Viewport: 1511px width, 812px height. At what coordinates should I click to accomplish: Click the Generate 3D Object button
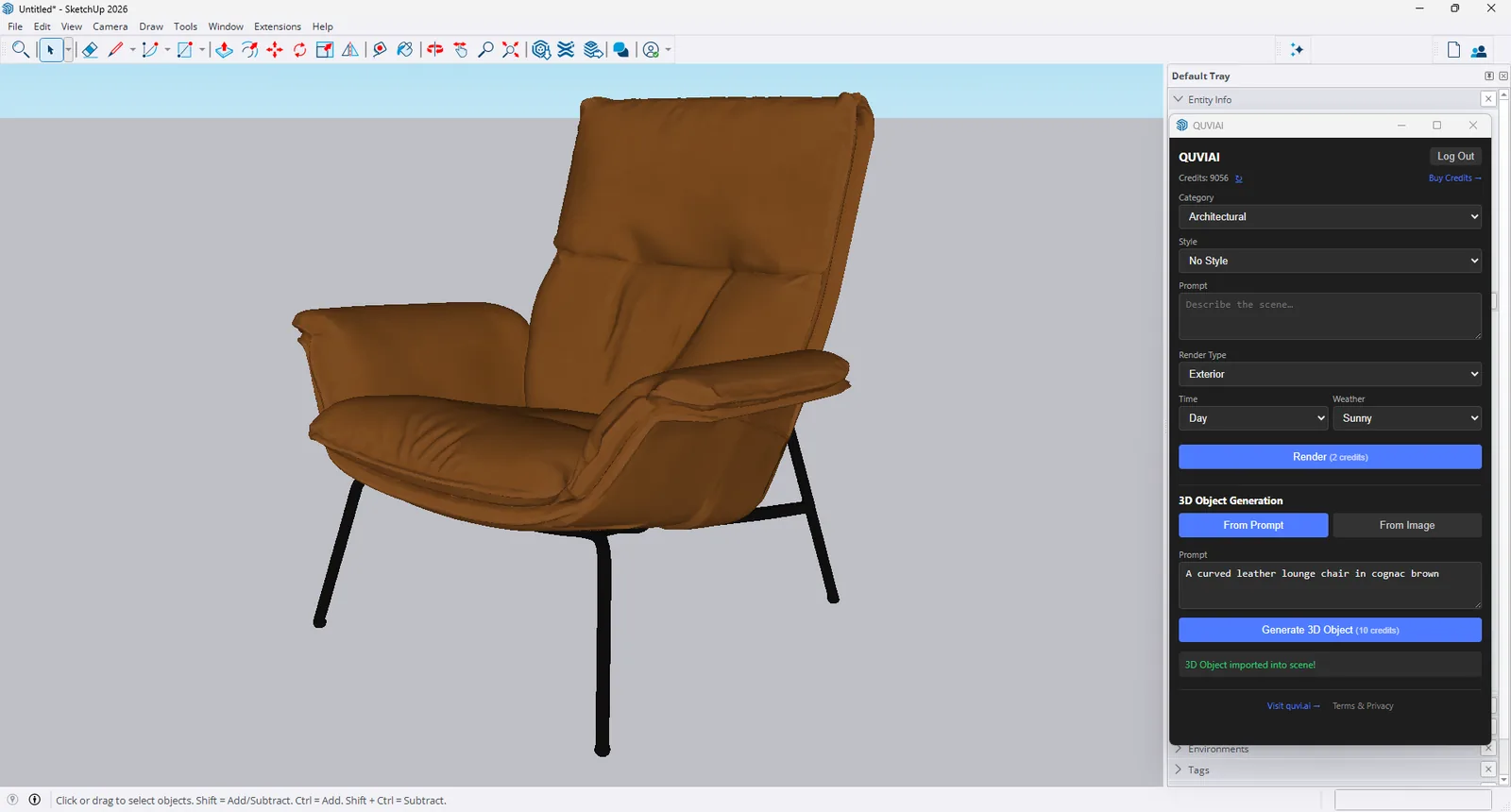1330,630
